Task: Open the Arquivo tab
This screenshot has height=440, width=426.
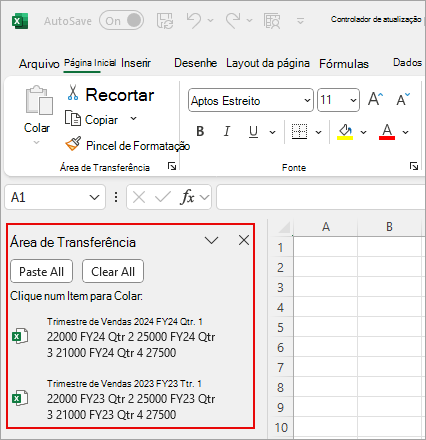Action: coord(39,63)
